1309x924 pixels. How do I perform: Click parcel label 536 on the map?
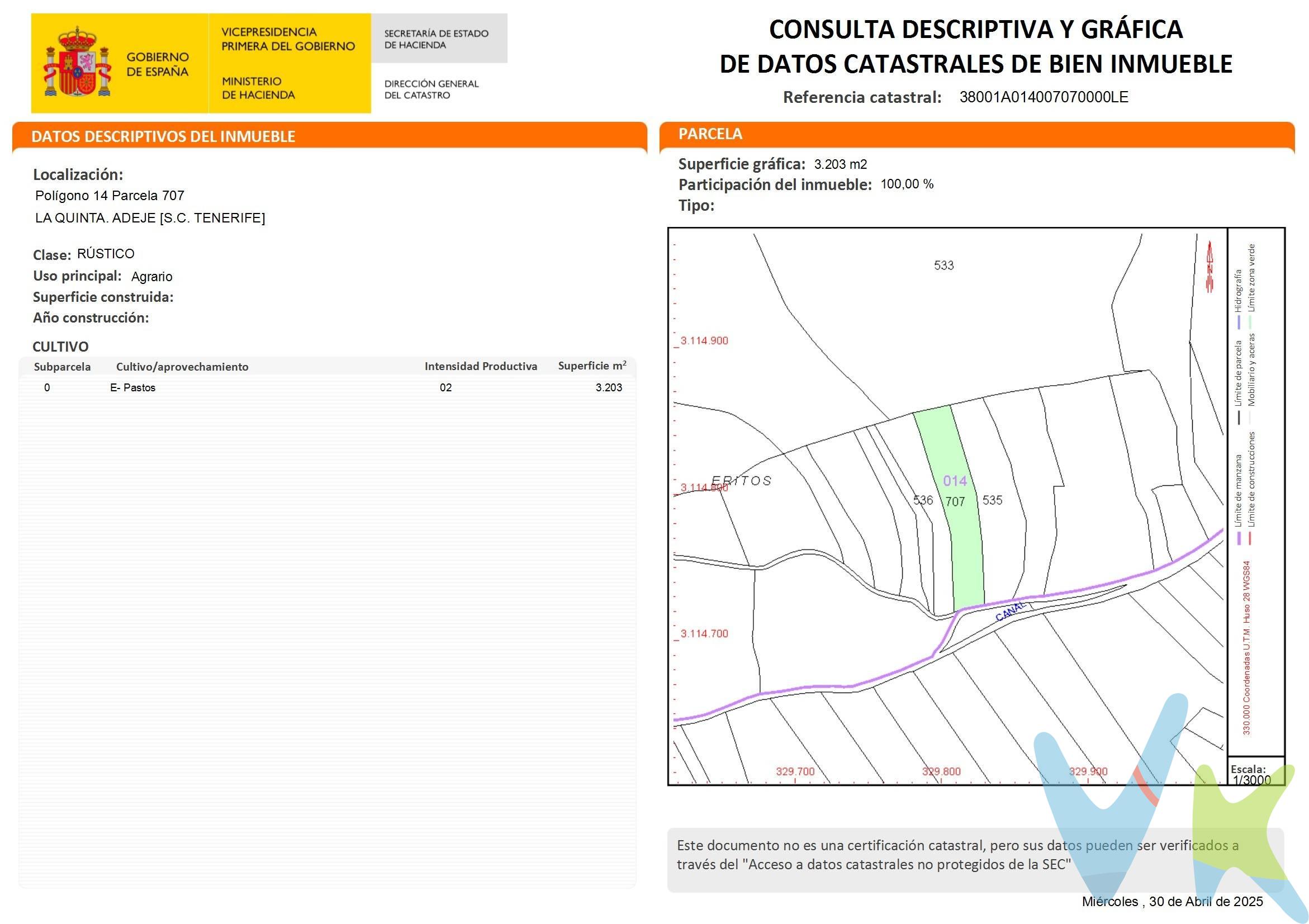click(x=923, y=500)
